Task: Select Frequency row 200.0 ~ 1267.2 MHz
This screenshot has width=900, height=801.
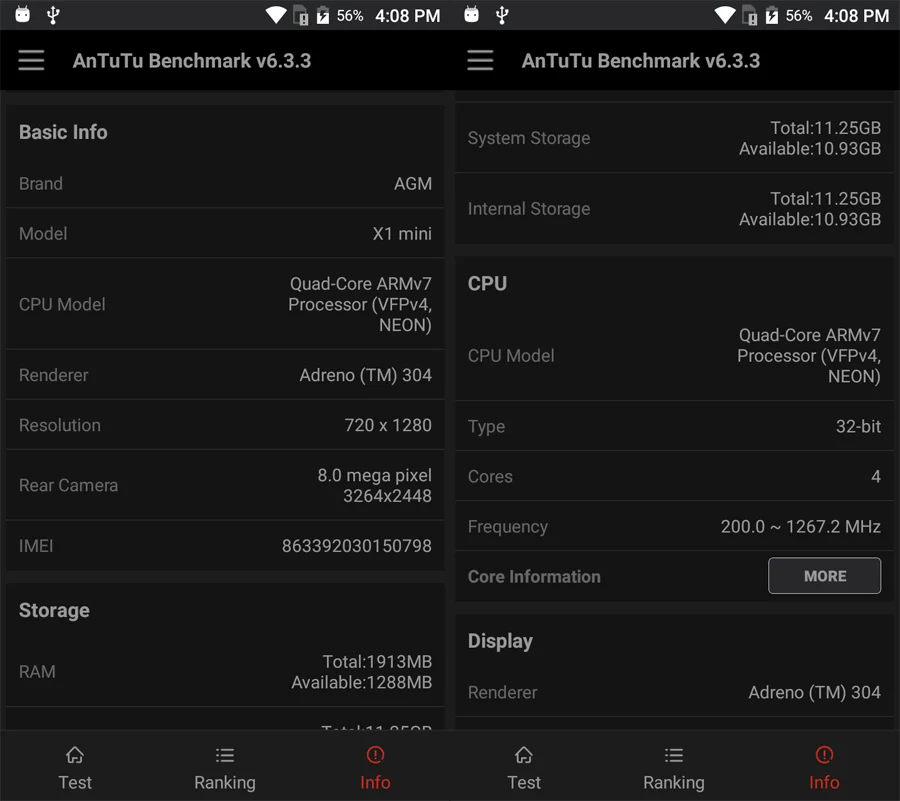Action: [x=674, y=527]
